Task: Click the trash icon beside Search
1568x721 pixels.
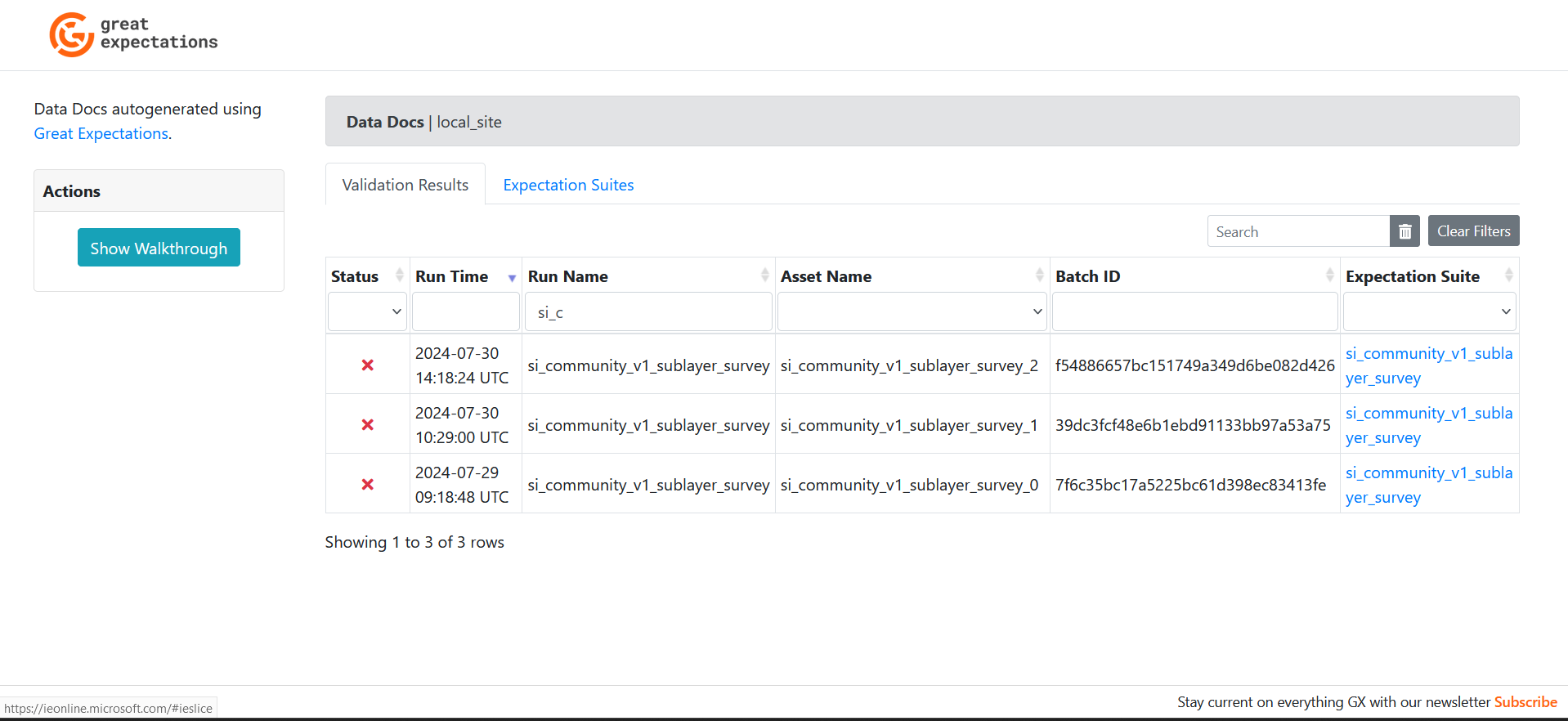Action: (x=1404, y=231)
